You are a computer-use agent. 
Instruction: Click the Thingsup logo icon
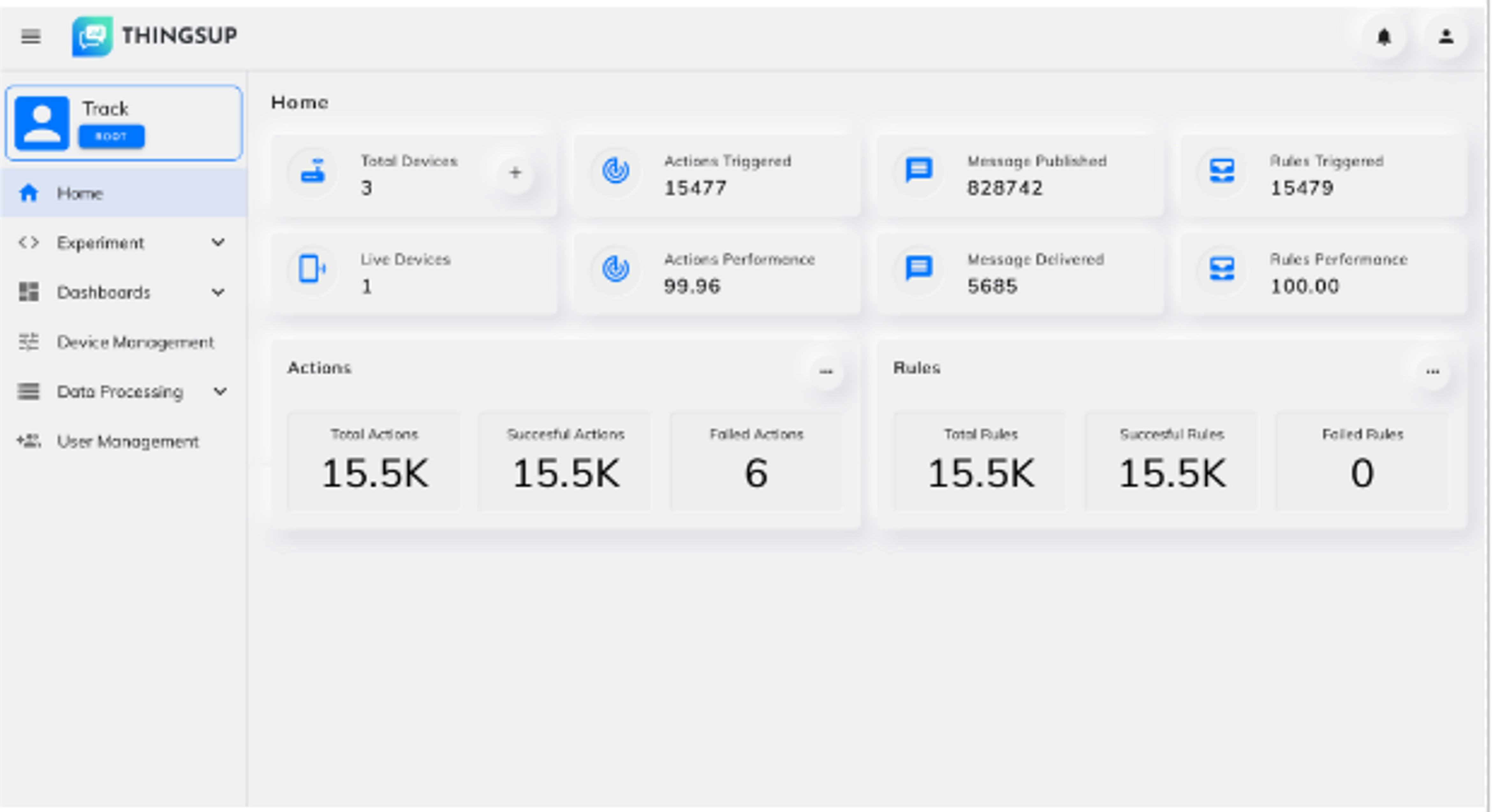93,36
